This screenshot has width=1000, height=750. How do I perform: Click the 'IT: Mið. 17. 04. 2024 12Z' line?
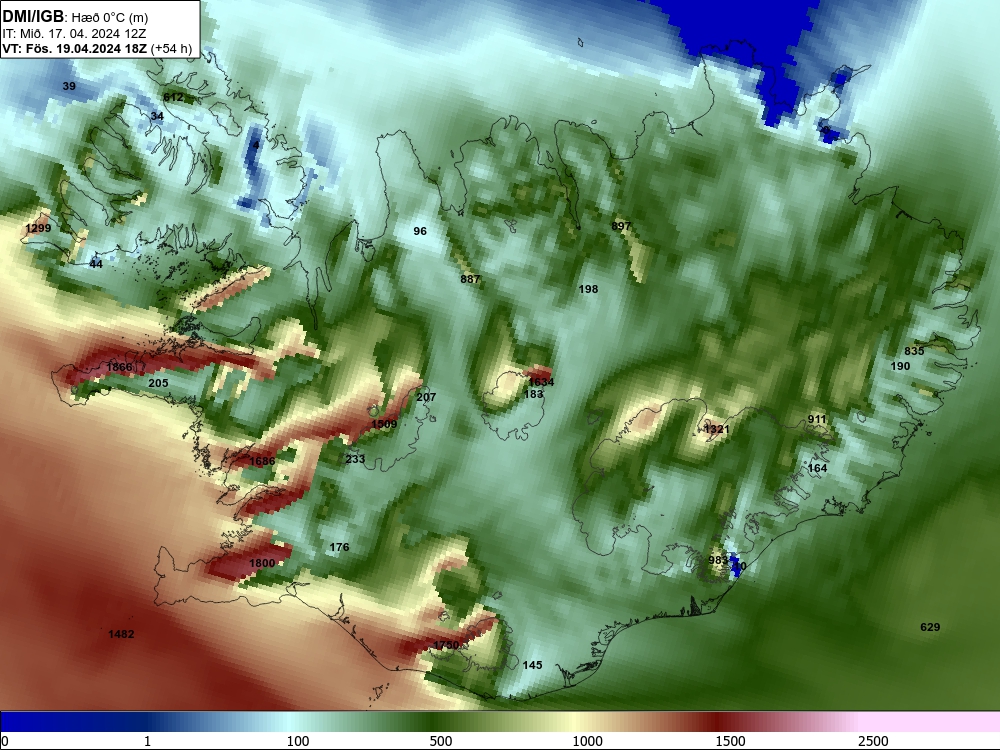click(74, 34)
